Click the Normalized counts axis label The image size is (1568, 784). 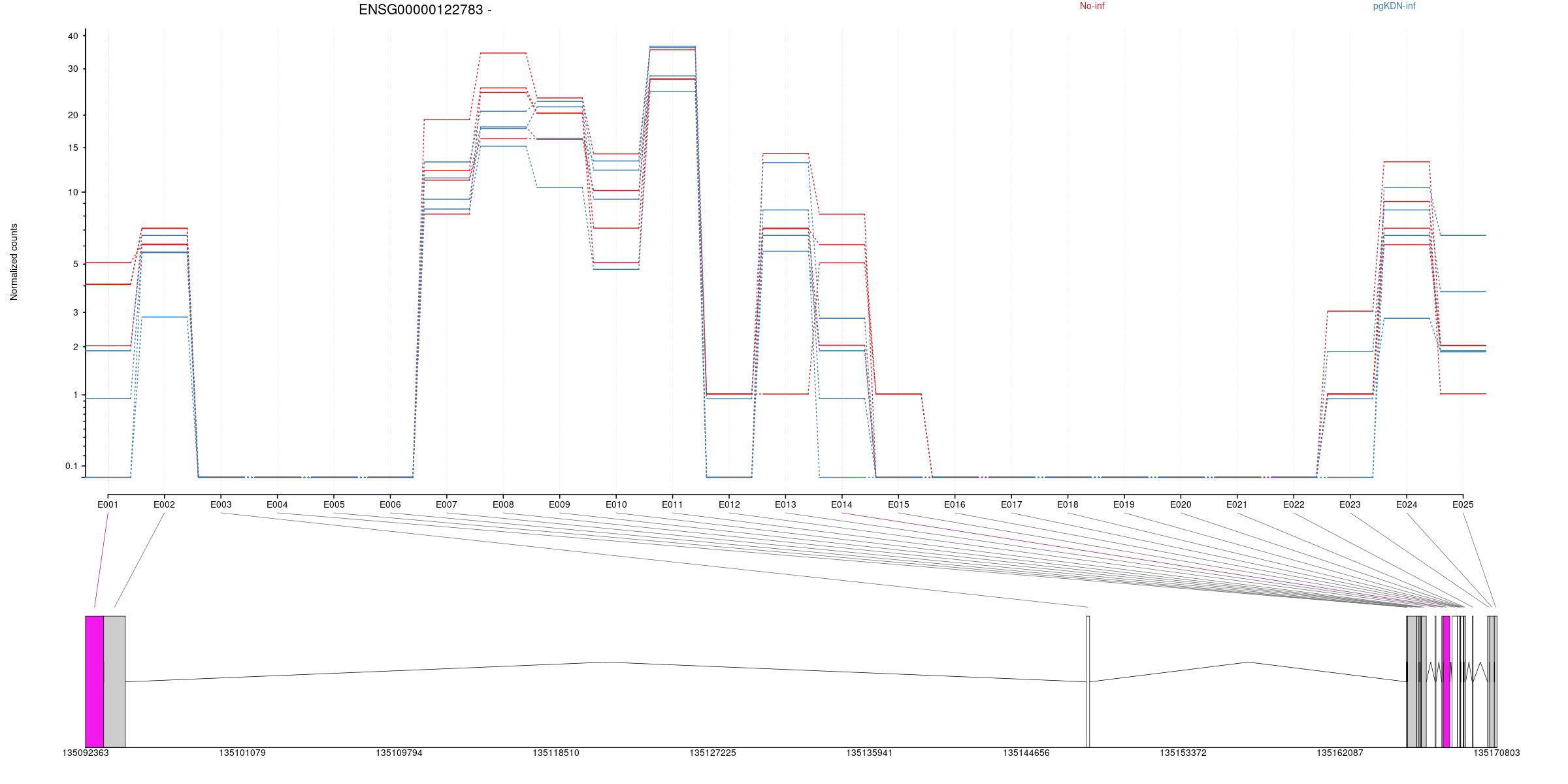(x=14, y=262)
